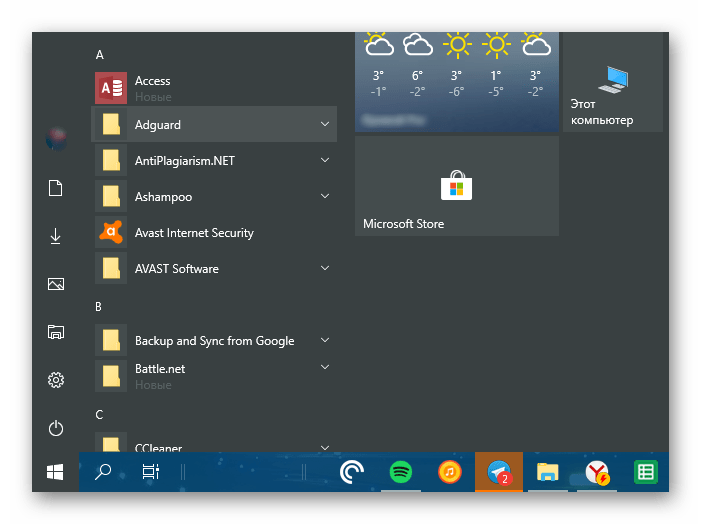Expand the Adguard folder chevron

point(325,124)
